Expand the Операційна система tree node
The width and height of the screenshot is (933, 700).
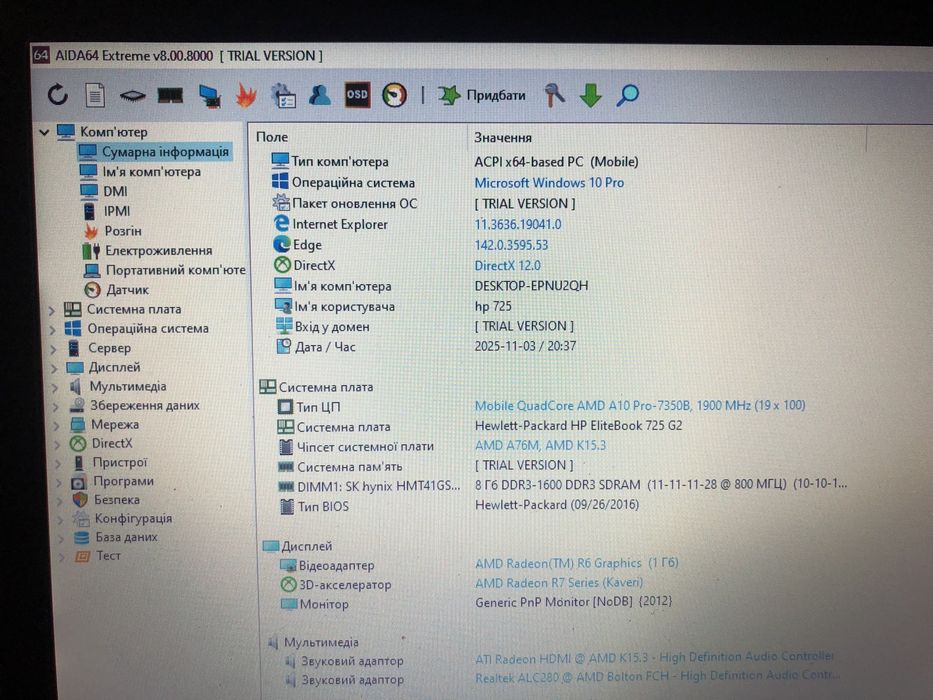(x=52, y=329)
